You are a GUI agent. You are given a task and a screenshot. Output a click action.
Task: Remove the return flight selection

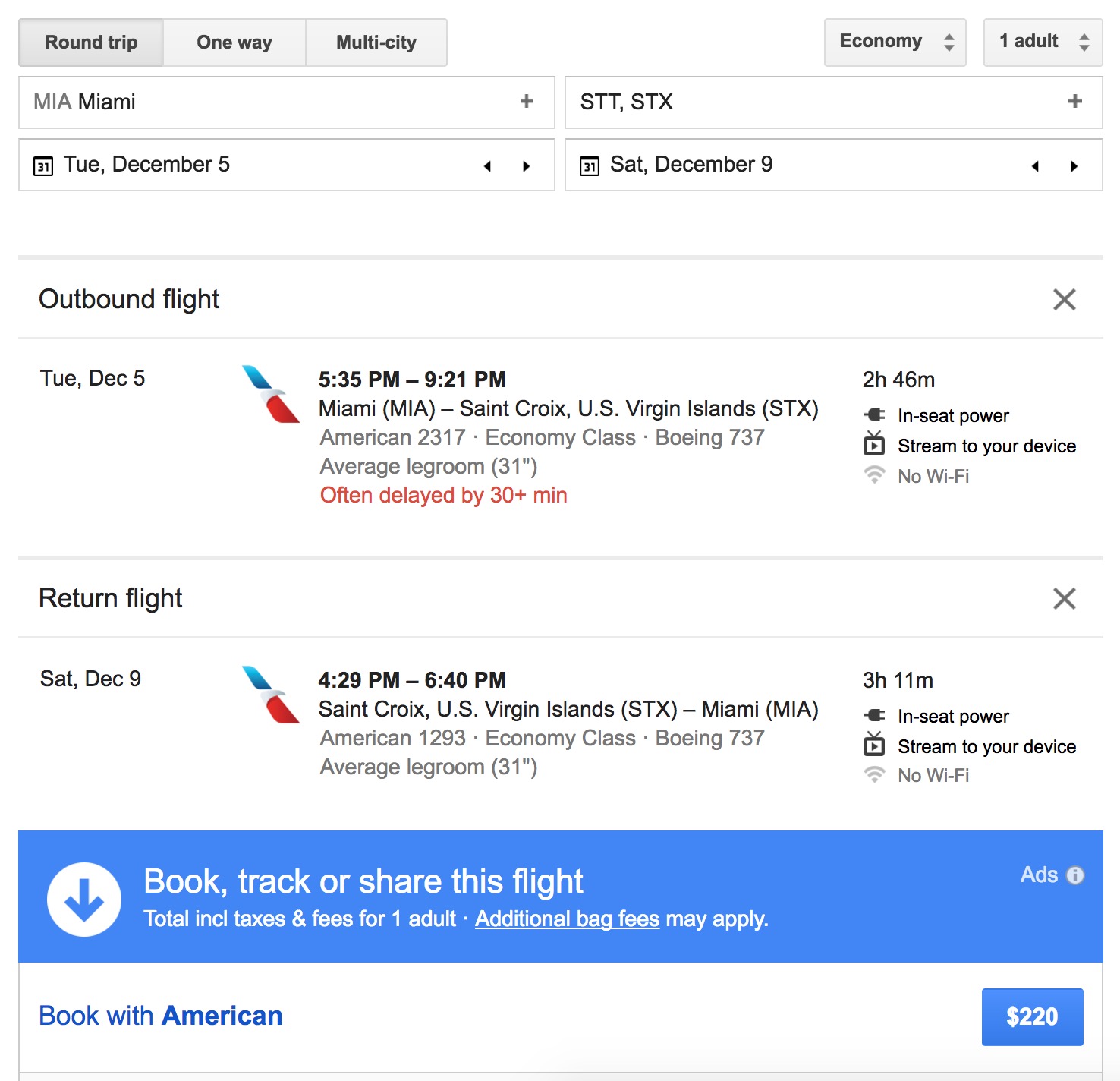point(1065,599)
